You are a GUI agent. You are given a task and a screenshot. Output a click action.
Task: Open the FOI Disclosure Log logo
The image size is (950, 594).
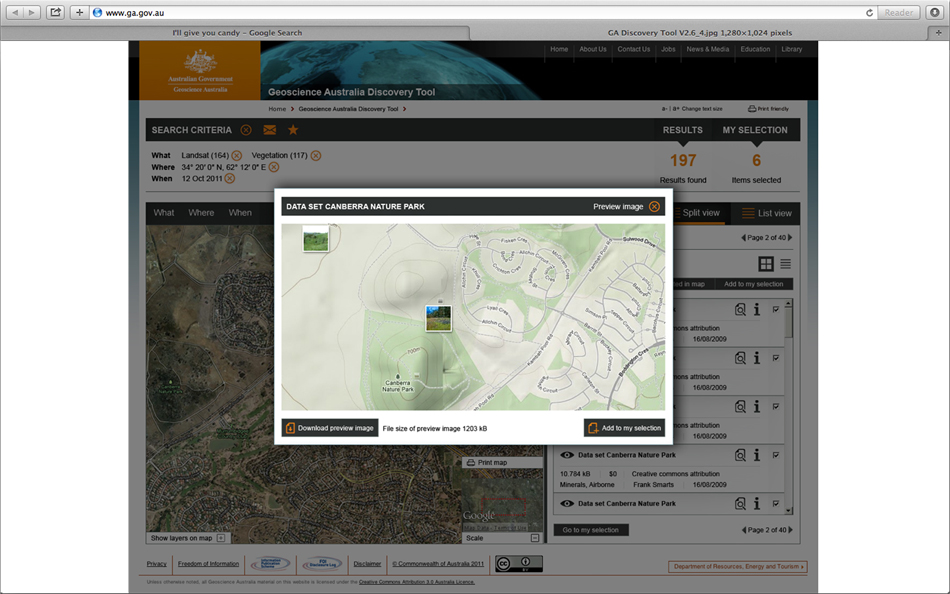pos(323,564)
